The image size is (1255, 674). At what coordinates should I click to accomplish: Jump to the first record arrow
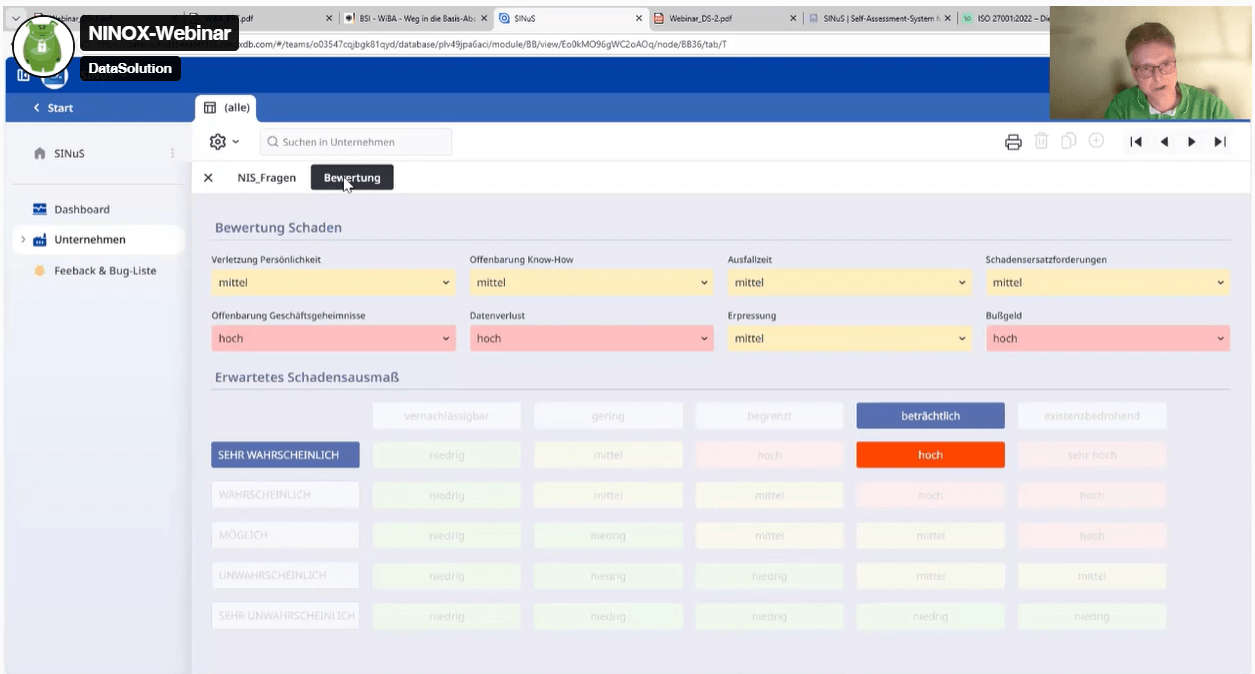pos(1136,142)
